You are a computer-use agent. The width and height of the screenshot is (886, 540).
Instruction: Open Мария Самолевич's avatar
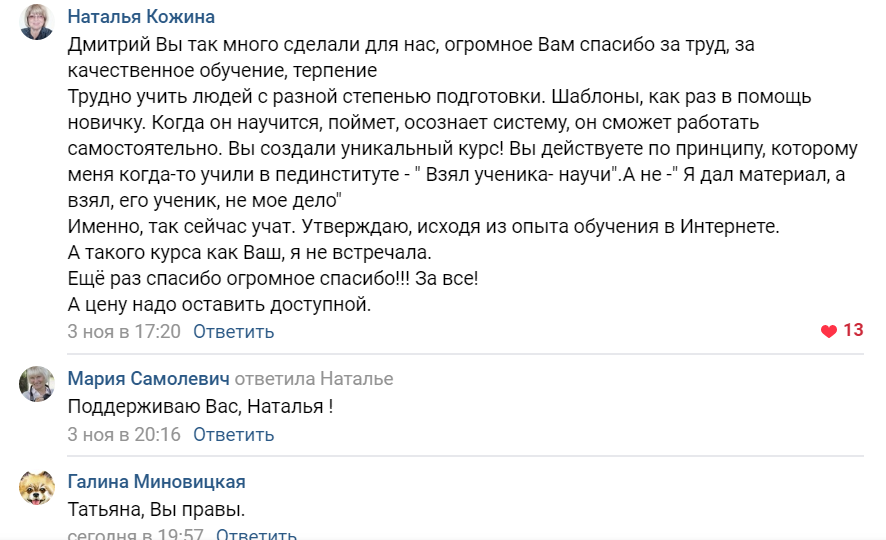pyautogui.click(x=37, y=384)
